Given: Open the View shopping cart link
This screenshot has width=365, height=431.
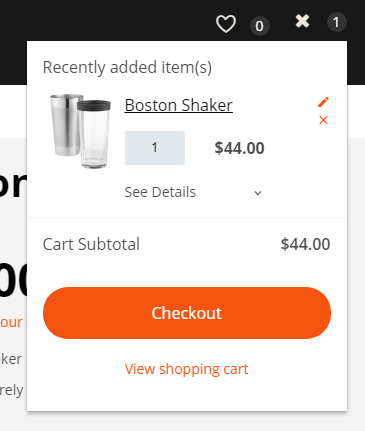Looking at the screenshot, I should pos(187,369).
